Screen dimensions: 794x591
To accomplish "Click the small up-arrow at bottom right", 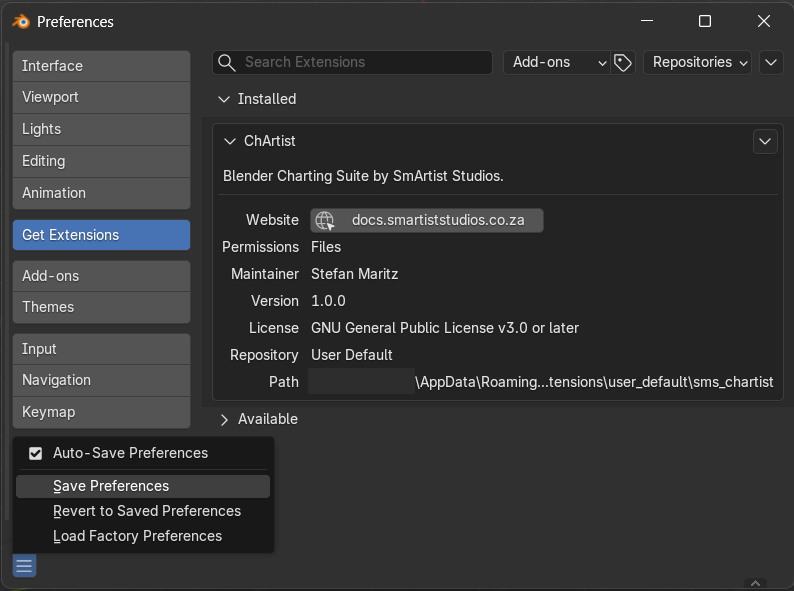I will [x=756, y=583].
